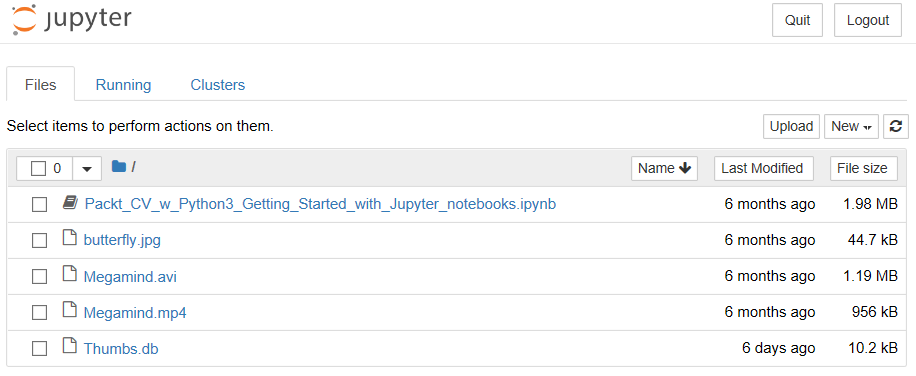Expand the New dropdown menu
This screenshot has width=916, height=376.
[851, 126]
